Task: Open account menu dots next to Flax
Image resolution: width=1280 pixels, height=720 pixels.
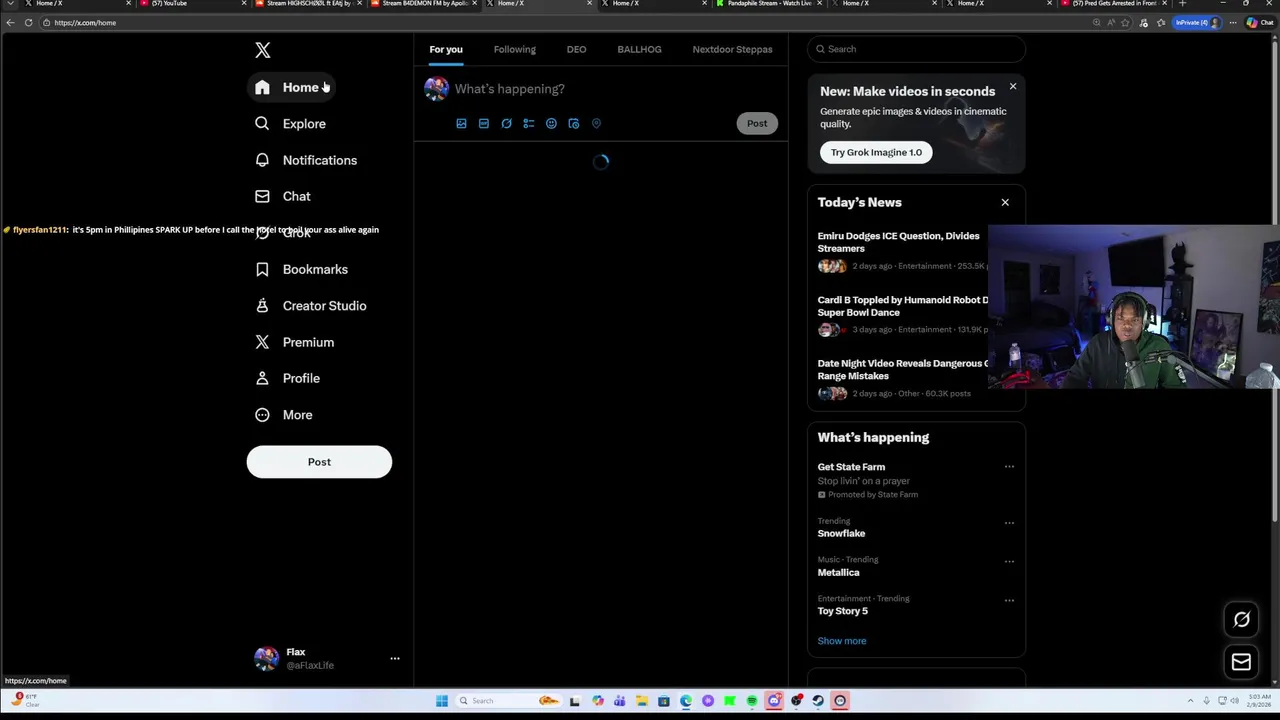Action: (394, 658)
